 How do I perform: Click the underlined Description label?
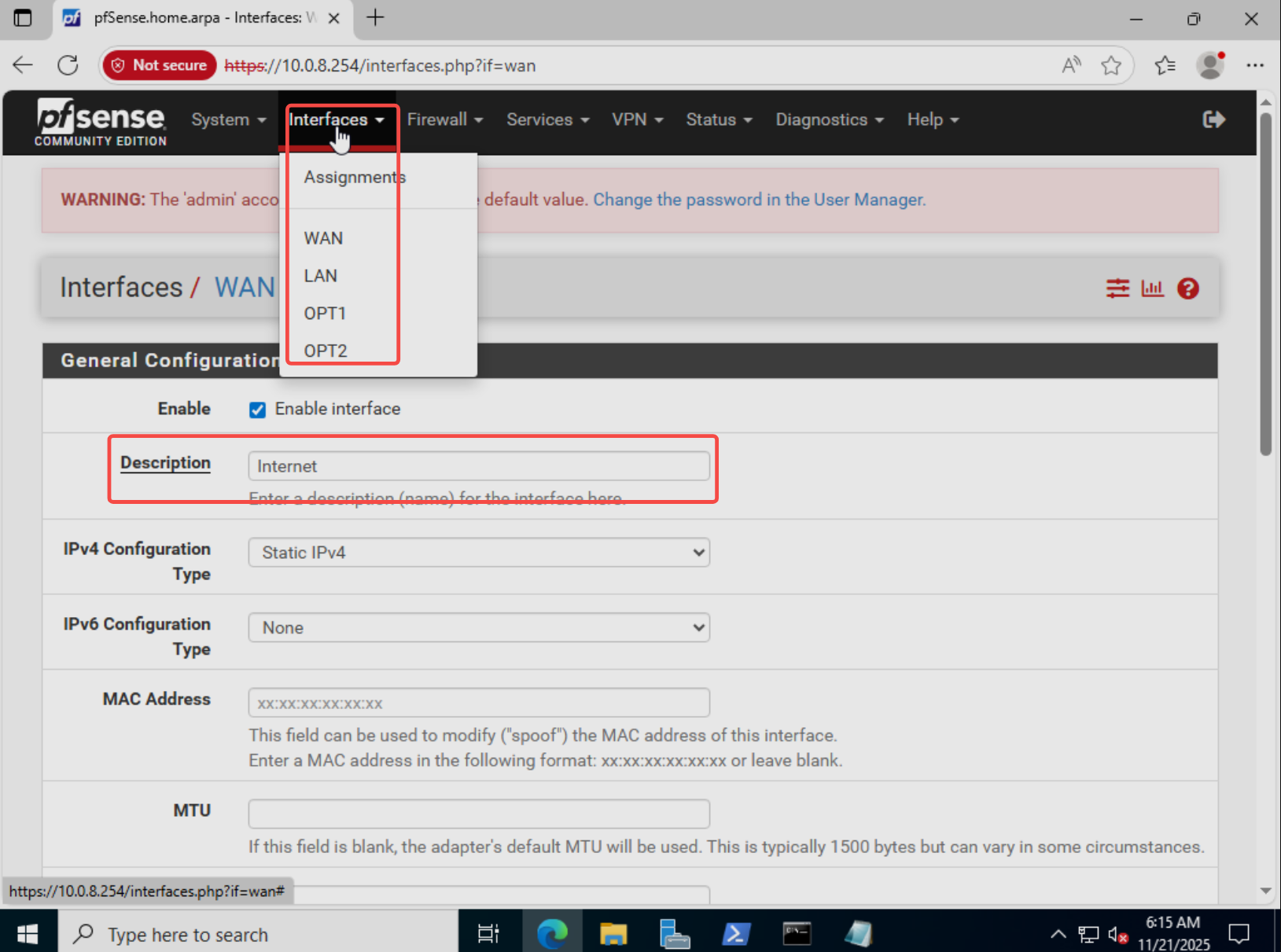pyautogui.click(x=165, y=463)
